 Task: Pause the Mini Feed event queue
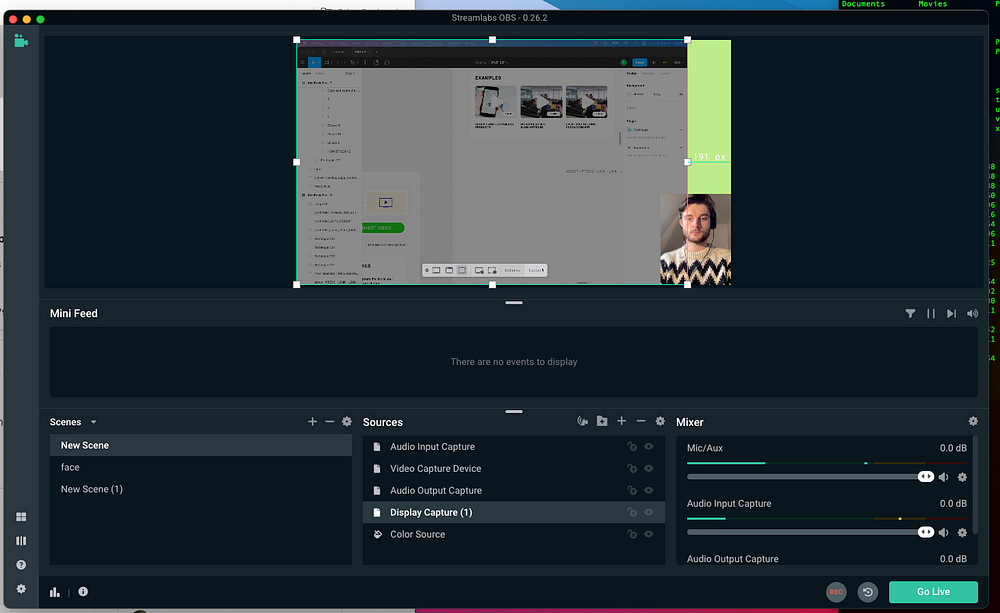[x=931, y=314]
